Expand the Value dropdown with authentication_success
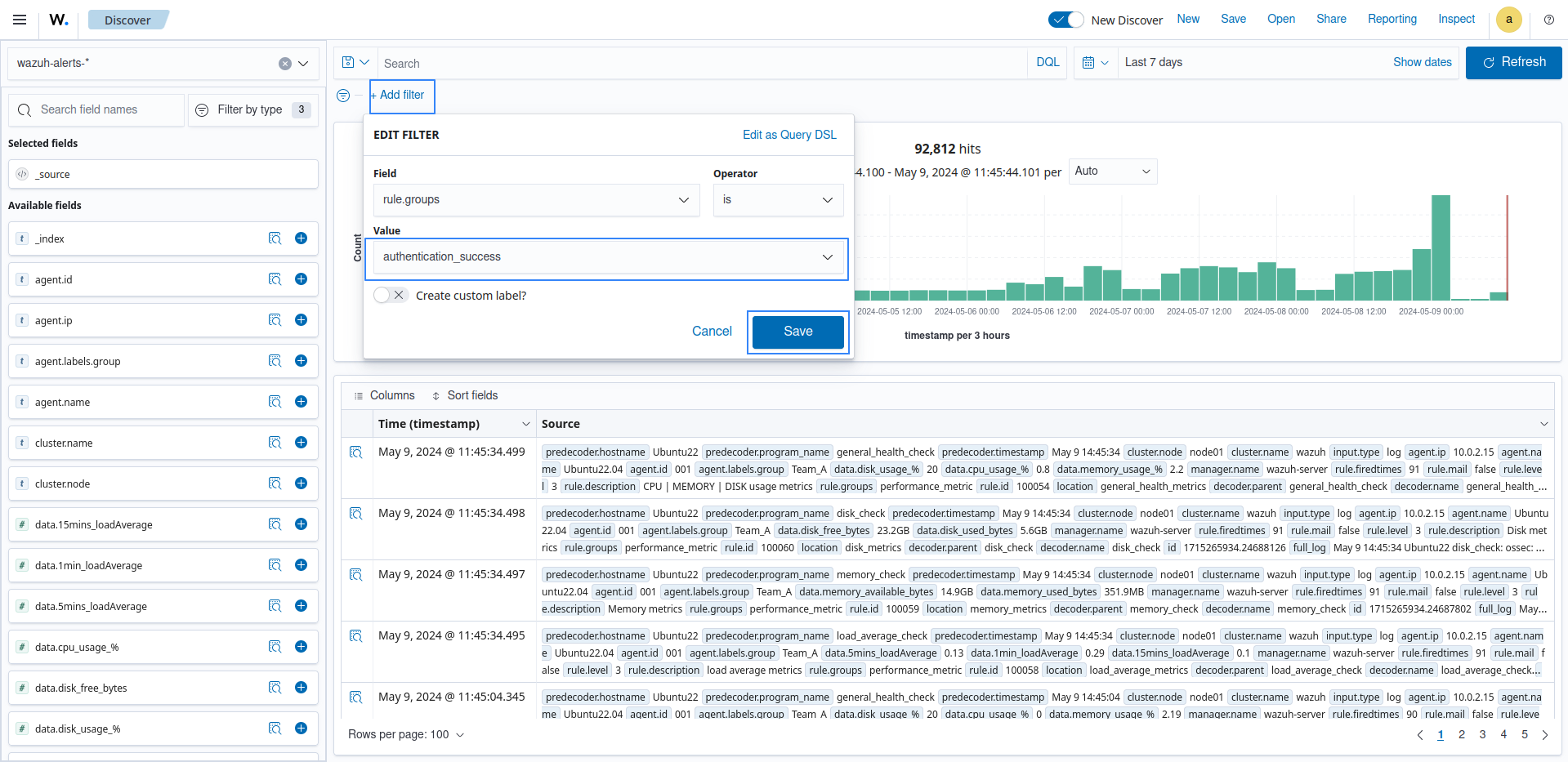Viewport: 1568px width, 762px height. coord(606,257)
